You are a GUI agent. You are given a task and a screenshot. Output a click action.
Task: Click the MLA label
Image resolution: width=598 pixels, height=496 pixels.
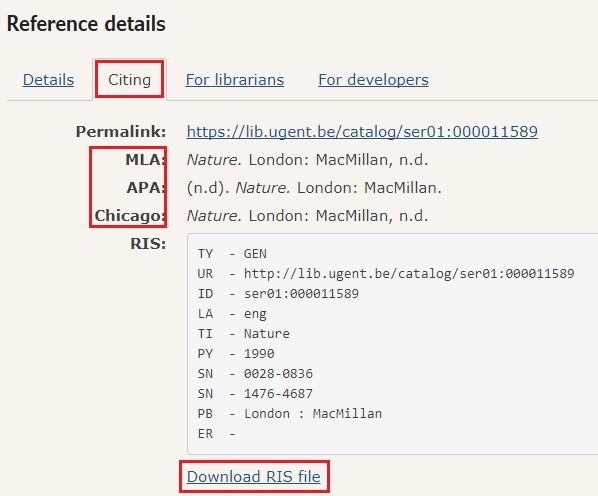[x=146, y=159]
